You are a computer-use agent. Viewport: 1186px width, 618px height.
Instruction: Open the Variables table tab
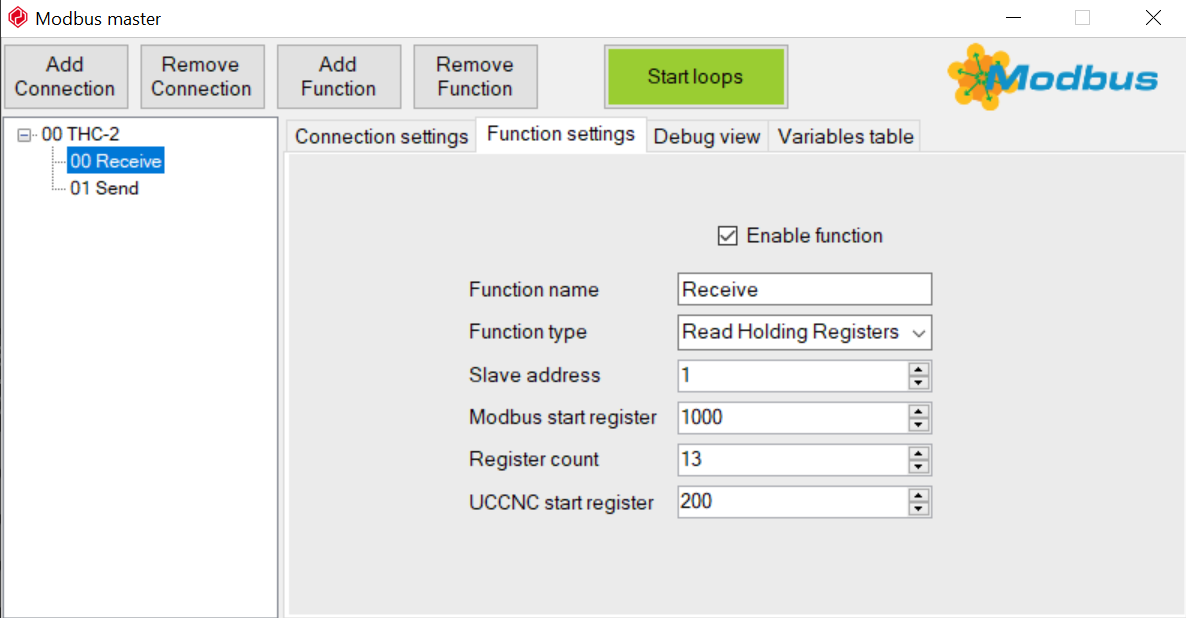click(x=846, y=137)
